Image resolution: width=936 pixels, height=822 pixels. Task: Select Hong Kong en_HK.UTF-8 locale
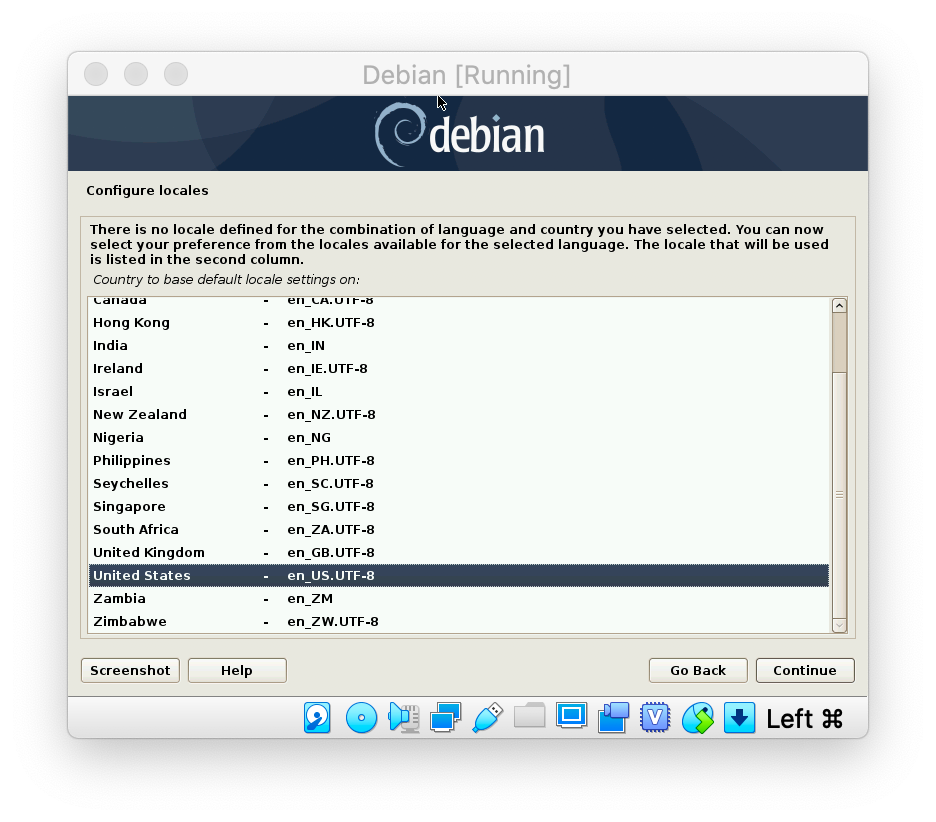[x=458, y=322]
